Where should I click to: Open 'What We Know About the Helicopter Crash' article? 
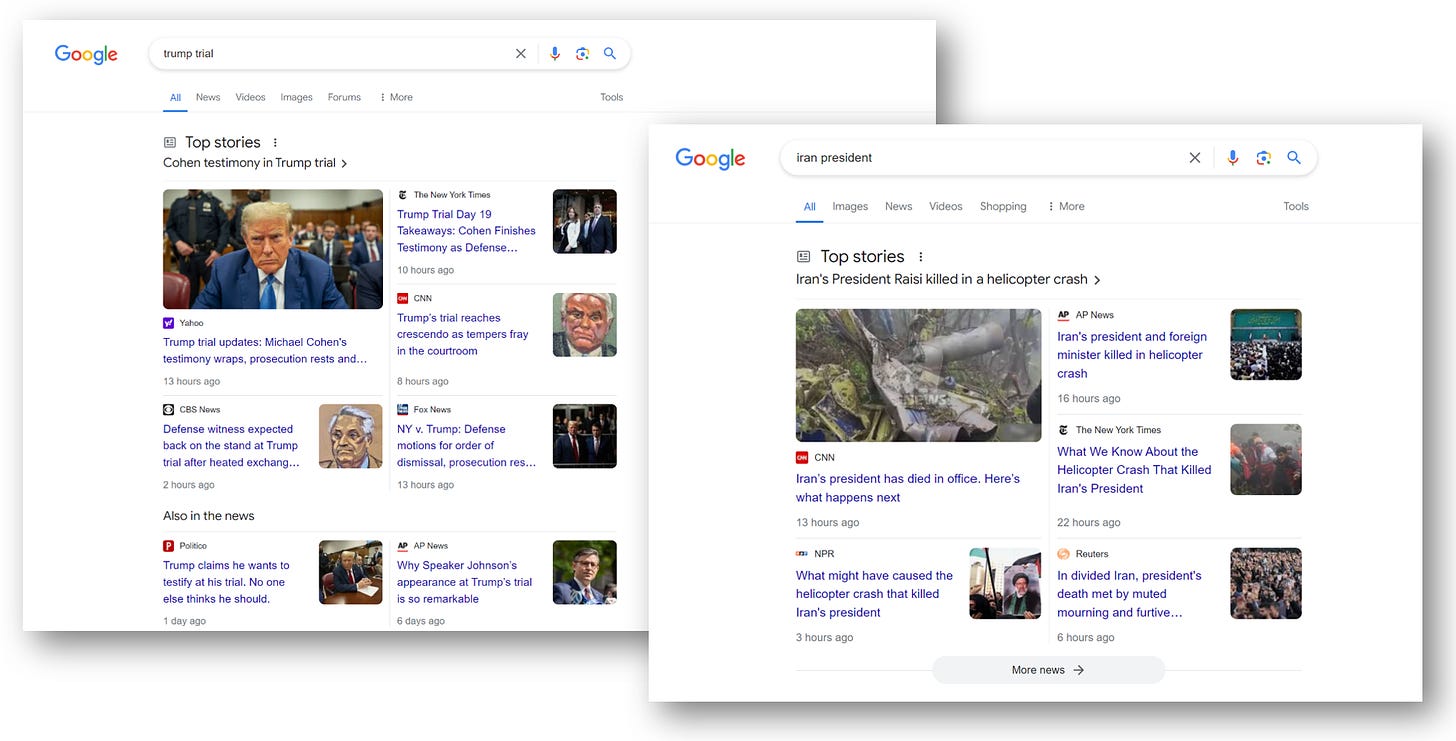click(x=1134, y=470)
